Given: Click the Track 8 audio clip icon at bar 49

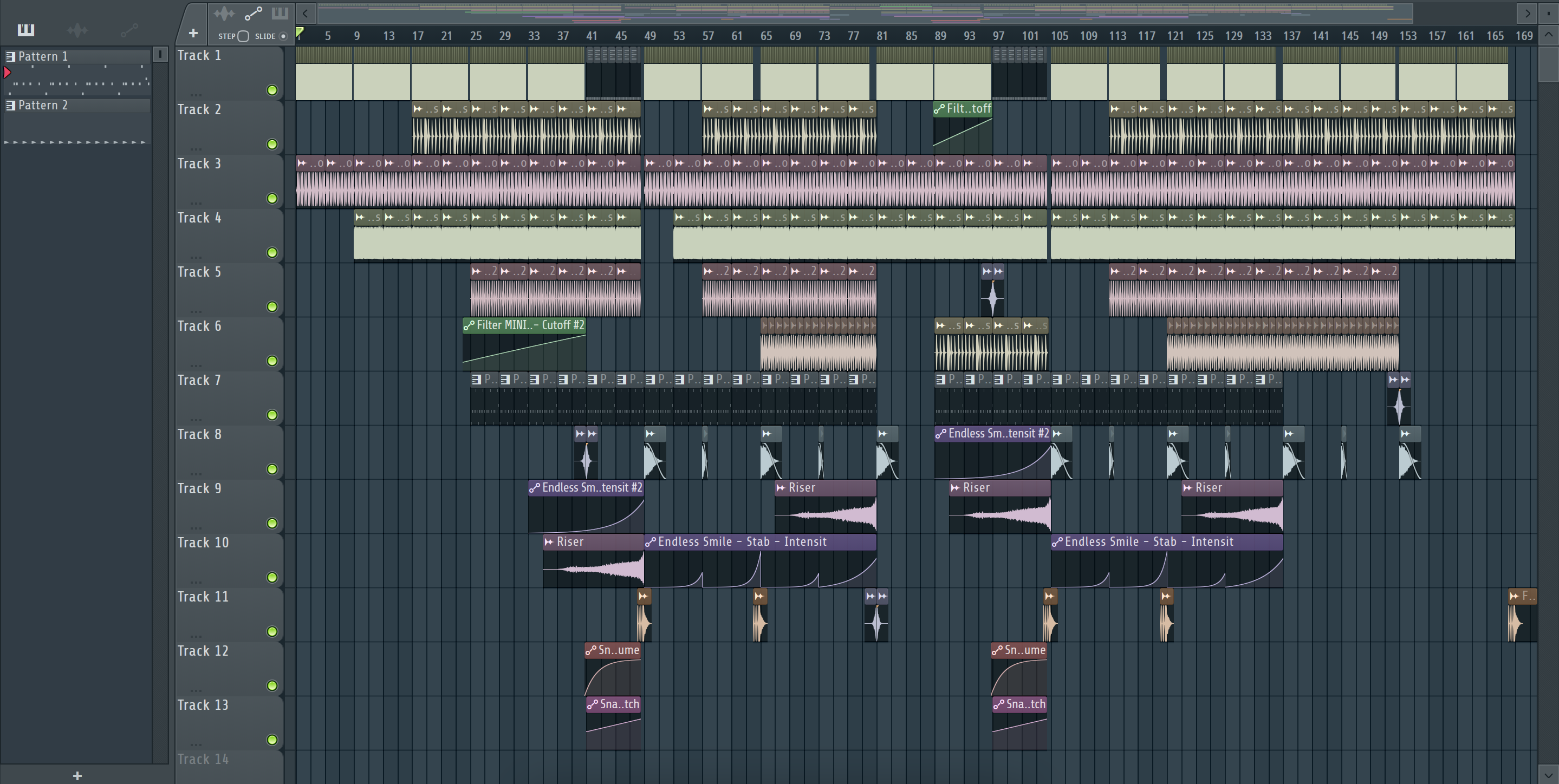Looking at the screenshot, I should 650,434.
